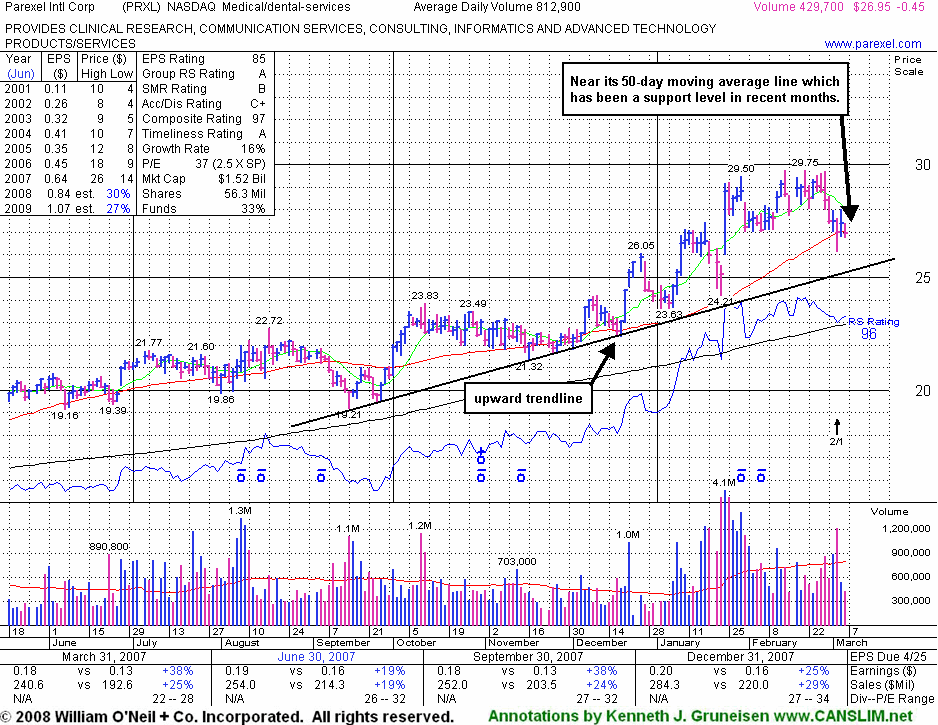Click the June 30, 2007 quarter heading
The height and width of the screenshot is (725, 938).
click(x=316, y=656)
